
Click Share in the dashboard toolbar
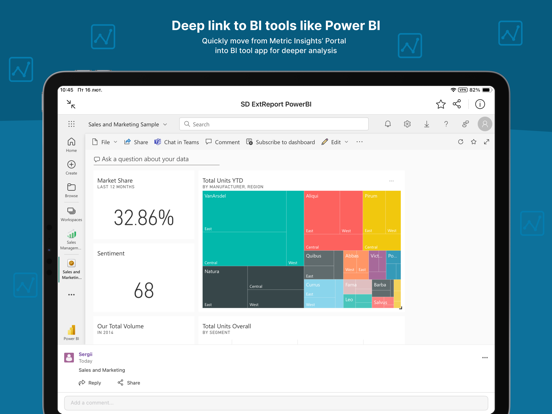coord(136,142)
